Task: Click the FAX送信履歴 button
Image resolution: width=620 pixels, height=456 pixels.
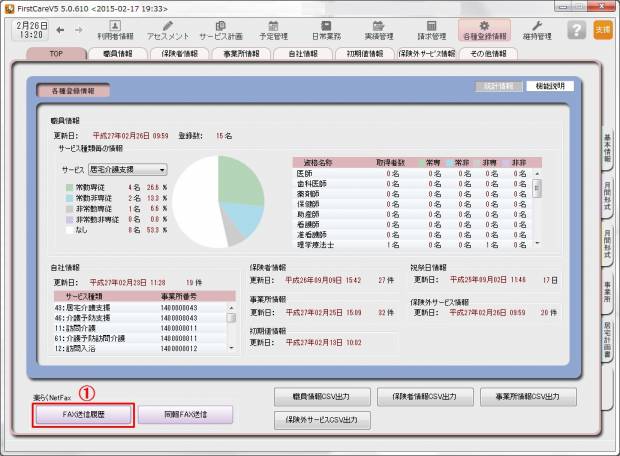Action: [82, 413]
